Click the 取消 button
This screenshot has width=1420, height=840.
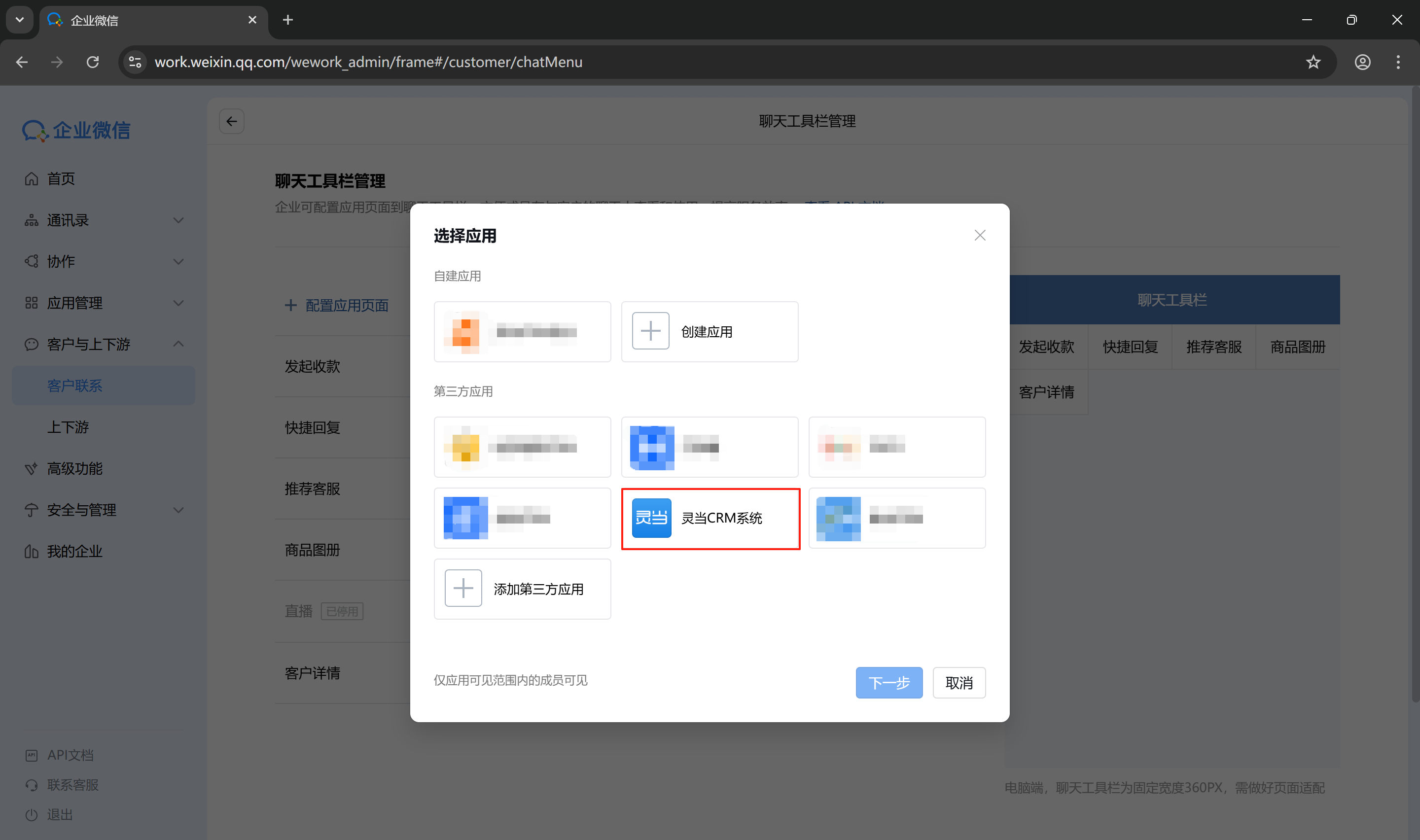click(x=958, y=683)
